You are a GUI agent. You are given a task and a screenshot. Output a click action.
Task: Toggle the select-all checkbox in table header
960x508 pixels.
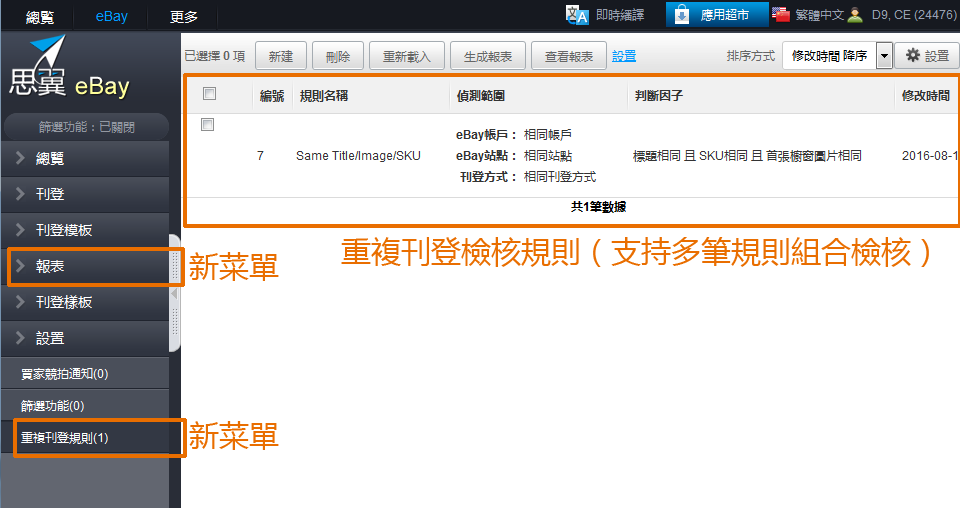(x=209, y=94)
